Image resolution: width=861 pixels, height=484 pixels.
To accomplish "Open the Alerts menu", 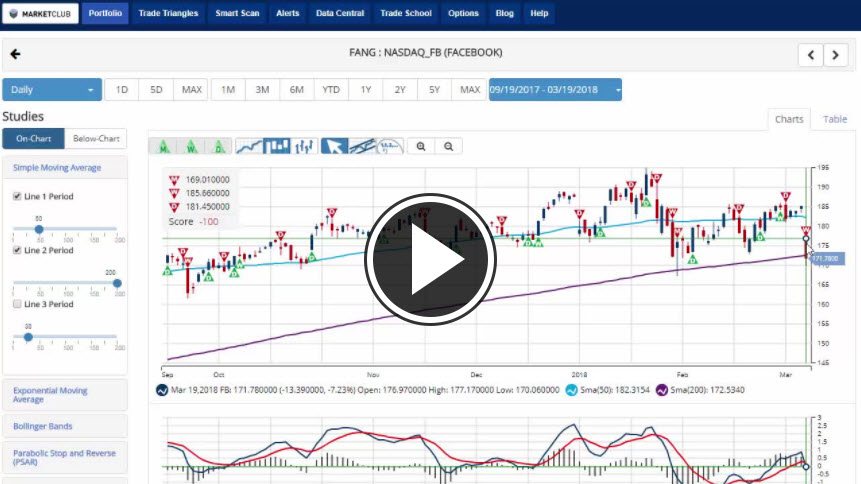I will pos(288,13).
